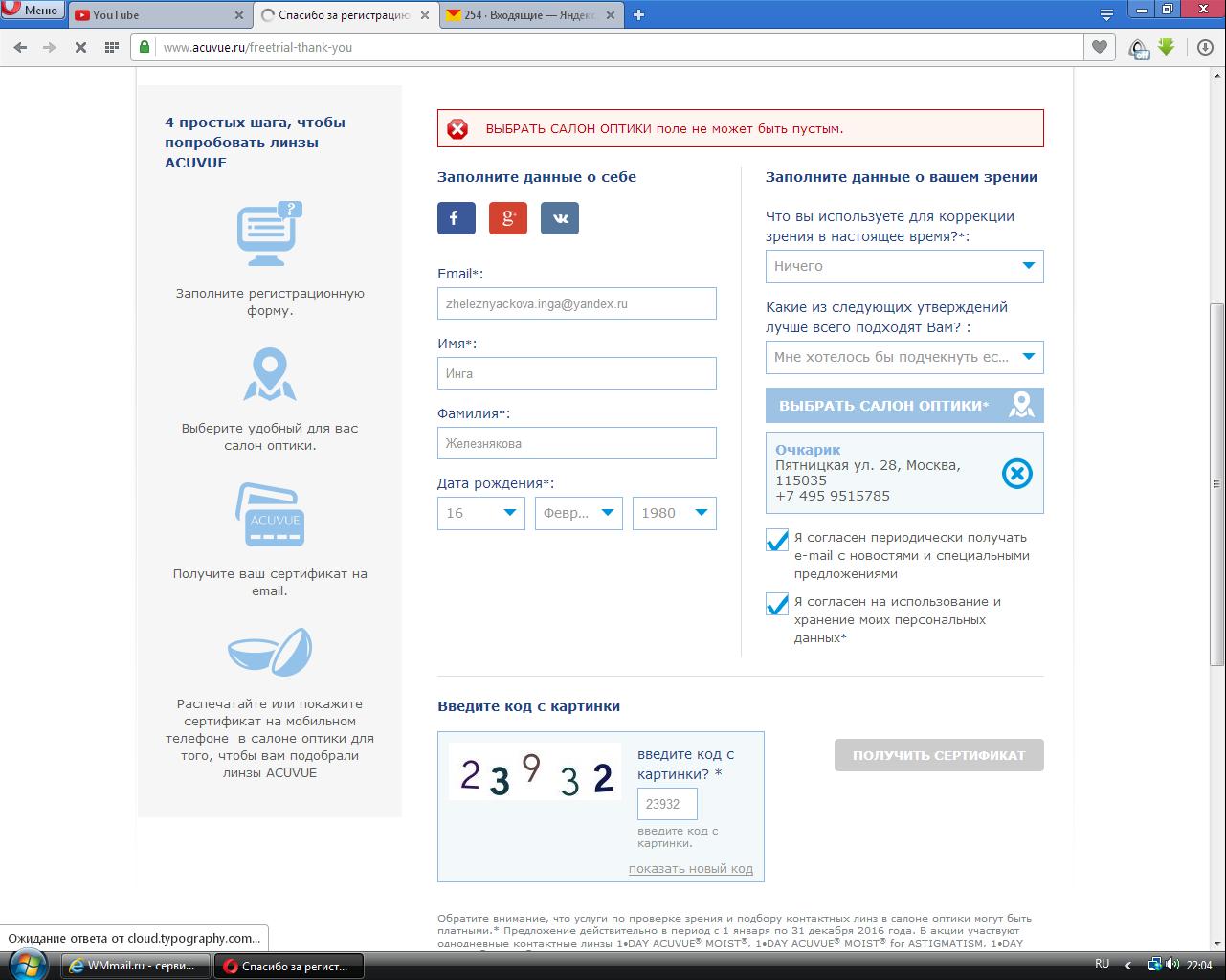This screenshot has height=980, width=1226.
Task: Sign in with the VK icon
Action: tap(560, 218)
